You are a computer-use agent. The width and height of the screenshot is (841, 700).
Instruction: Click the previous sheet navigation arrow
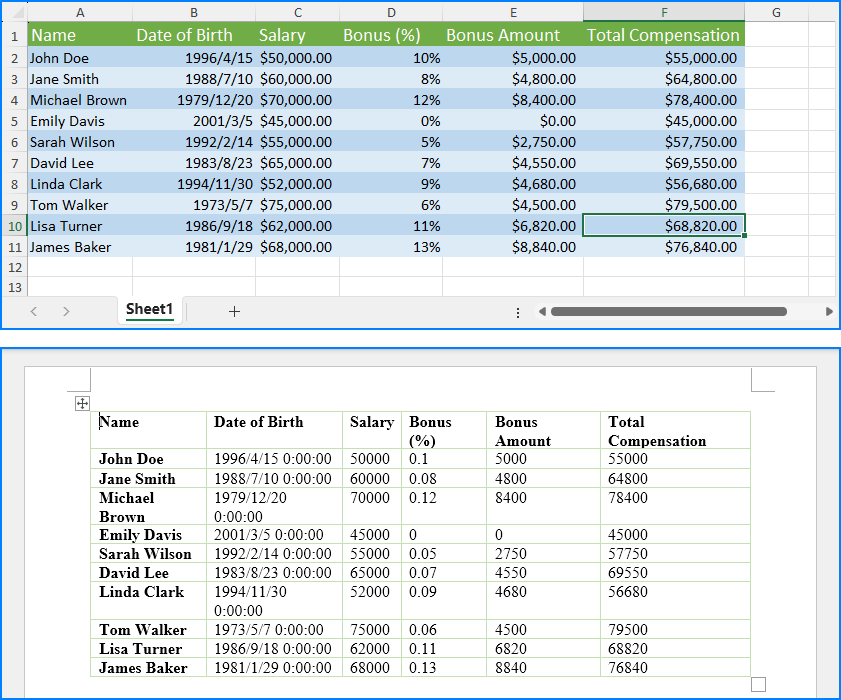pos(34,312)
